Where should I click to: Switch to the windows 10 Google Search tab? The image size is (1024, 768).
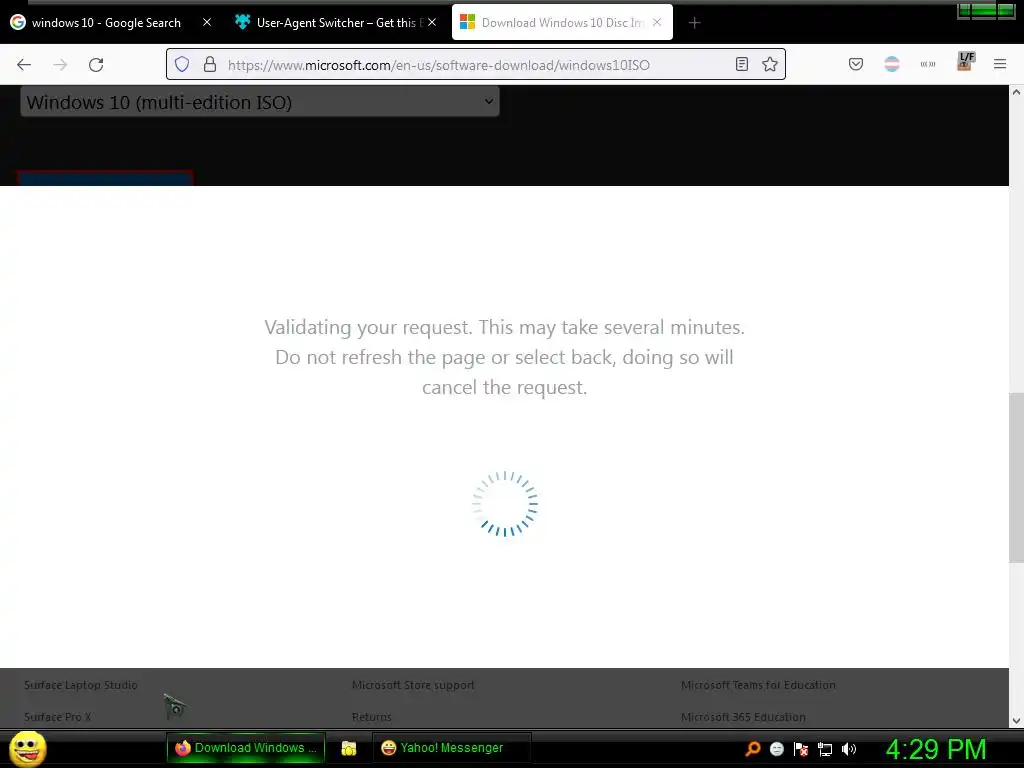tap(106, 23)
